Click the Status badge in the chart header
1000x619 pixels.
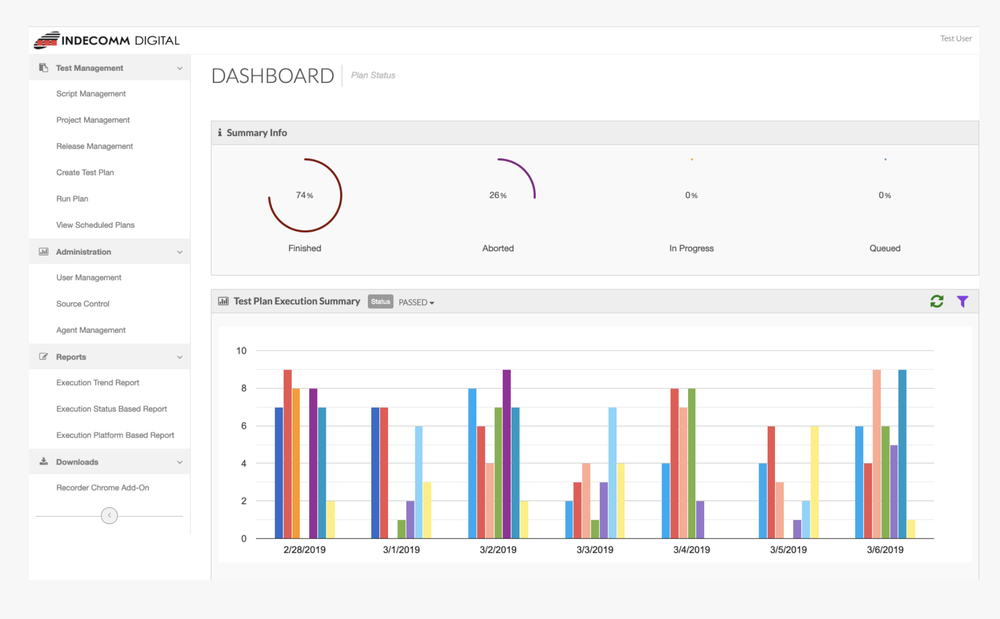380,302
